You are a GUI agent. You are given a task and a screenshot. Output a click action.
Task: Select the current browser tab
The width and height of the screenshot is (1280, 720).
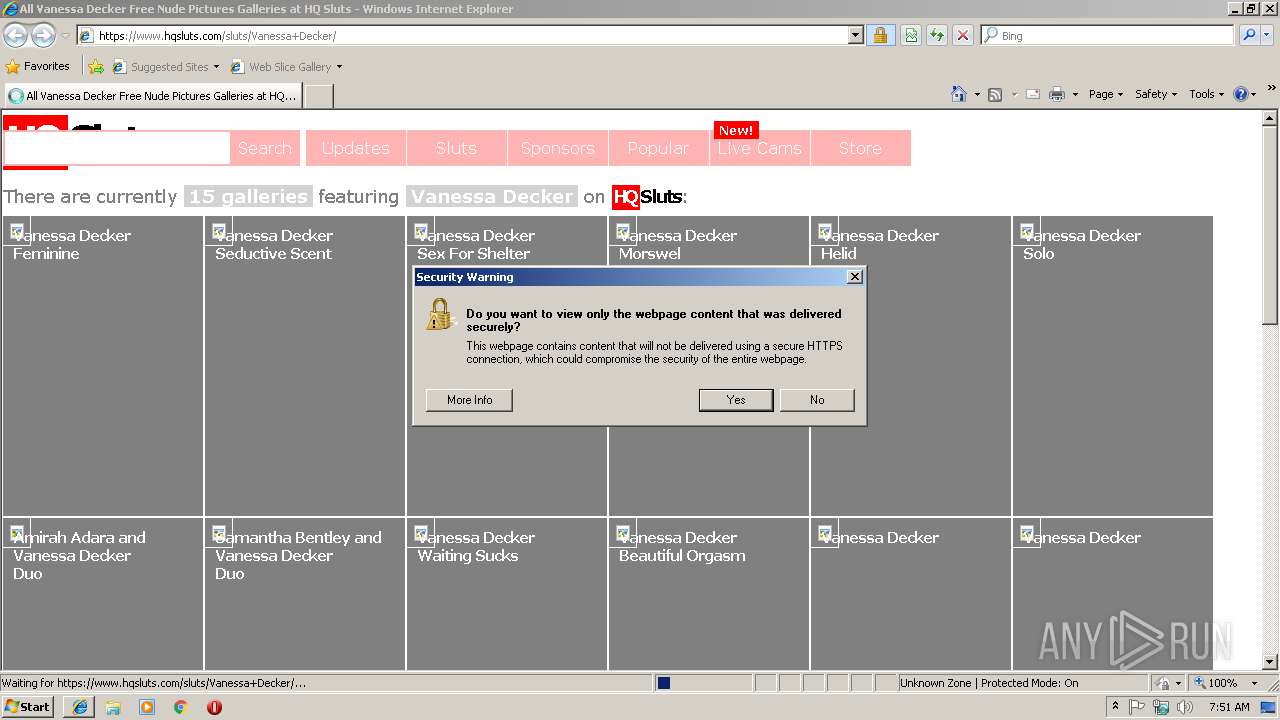(153, 96)
